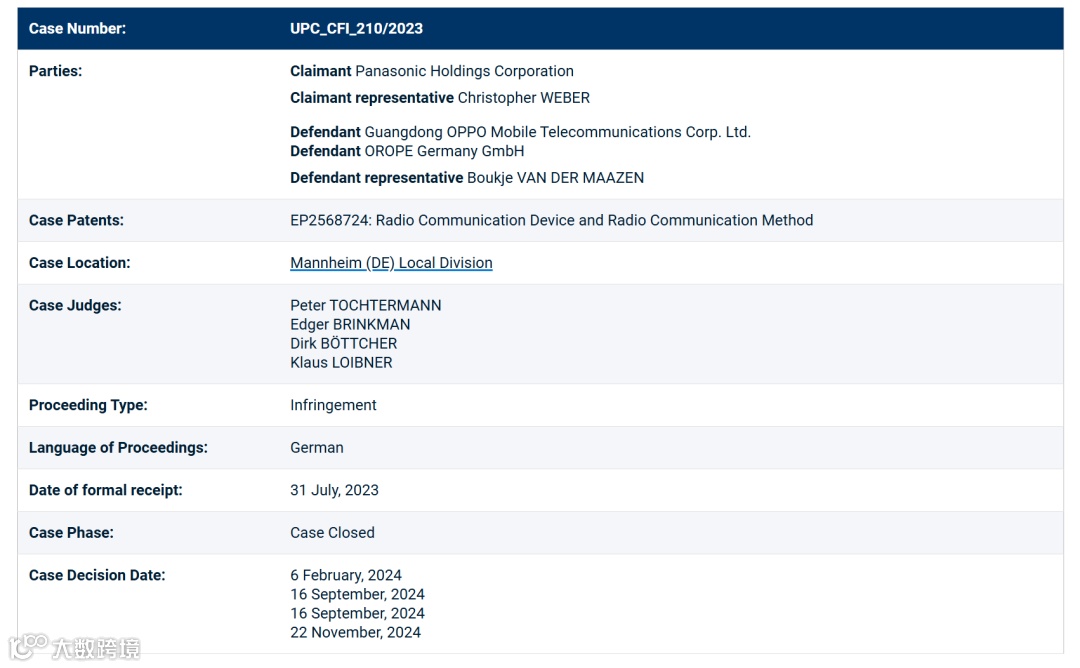Click the Case Number header label
The height and width of the screenshot is (668, 1080).
tap(77, 29)
